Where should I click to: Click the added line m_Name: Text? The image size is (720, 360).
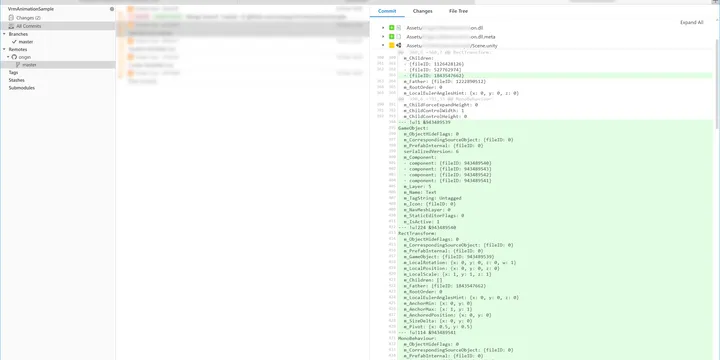[420, 192]
